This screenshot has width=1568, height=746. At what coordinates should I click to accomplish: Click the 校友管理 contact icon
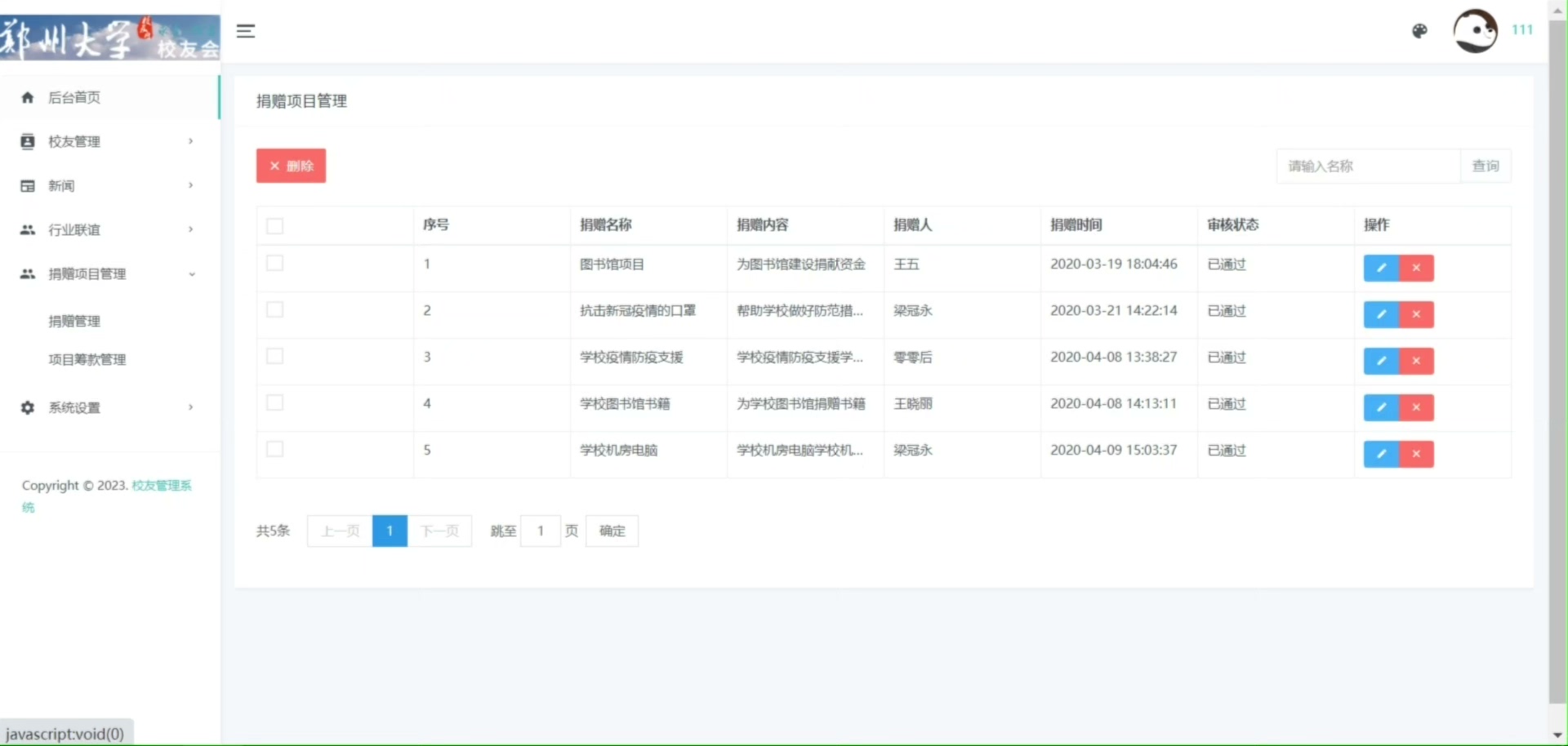click(28, 142)
